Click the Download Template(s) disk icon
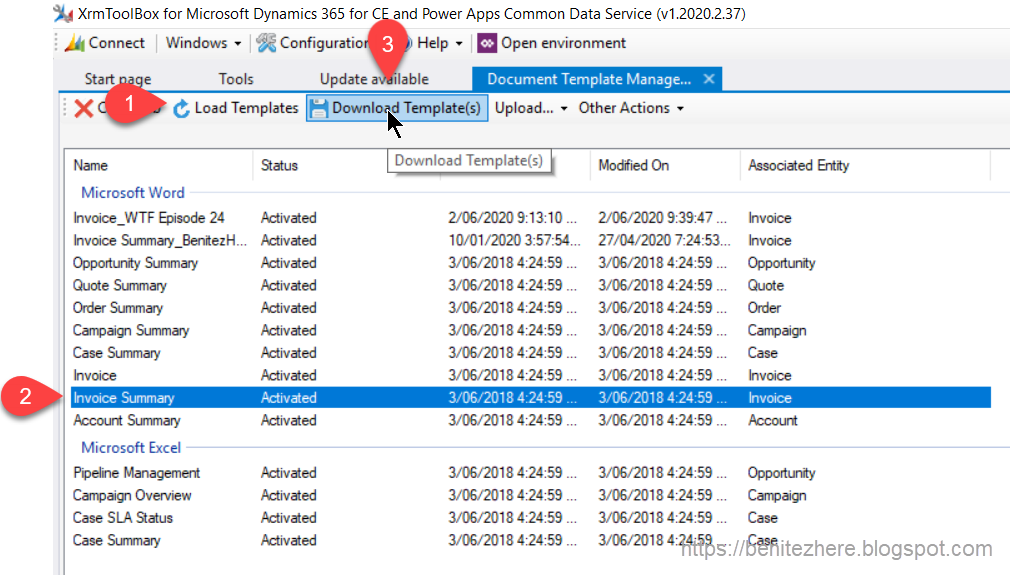Viewport: 1010px width, 575px height. tap(318, 108)
